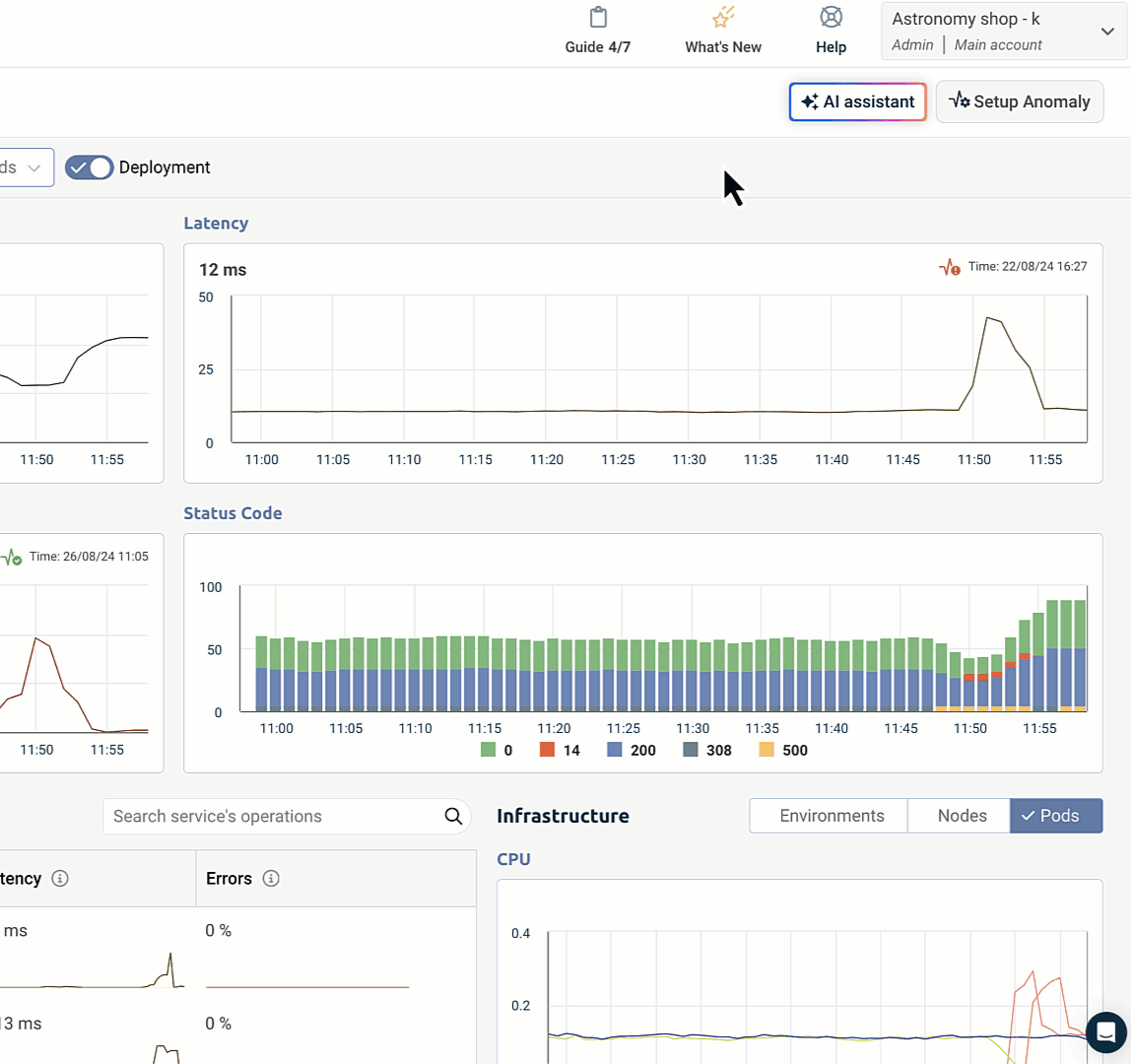This screenshot has height=1064, width=1131.
Task: Open the chat support bubble
Action: [x=1105, y=1033]
